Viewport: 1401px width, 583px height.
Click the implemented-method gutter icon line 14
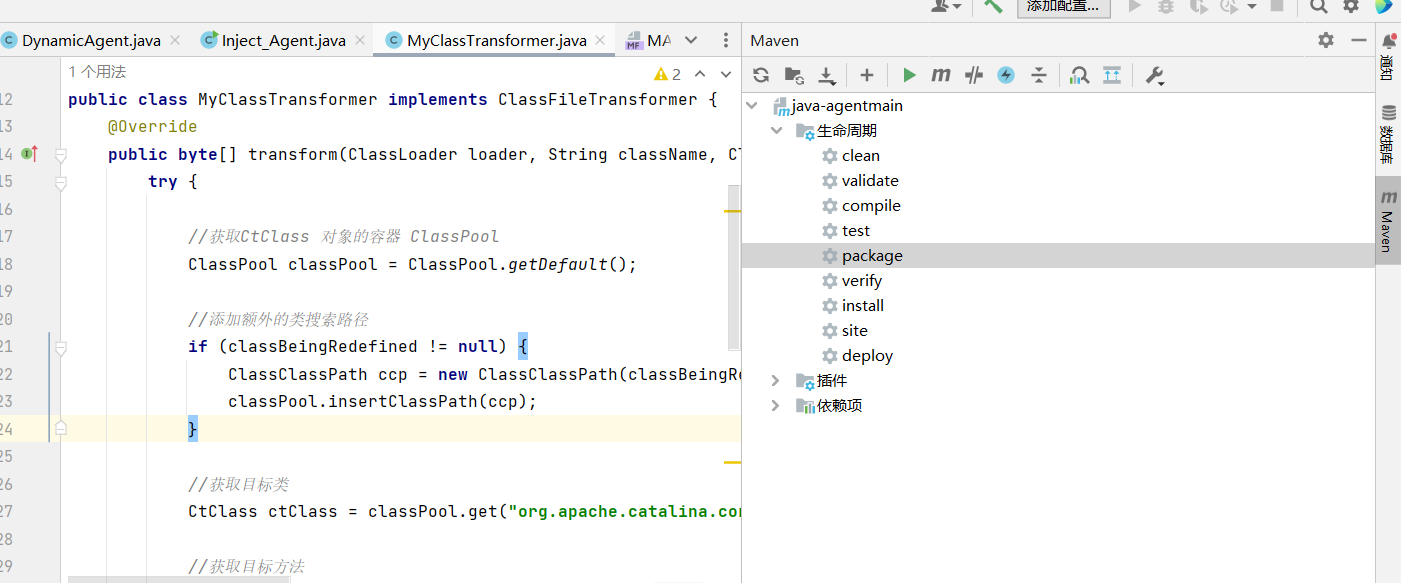point(30,154)
